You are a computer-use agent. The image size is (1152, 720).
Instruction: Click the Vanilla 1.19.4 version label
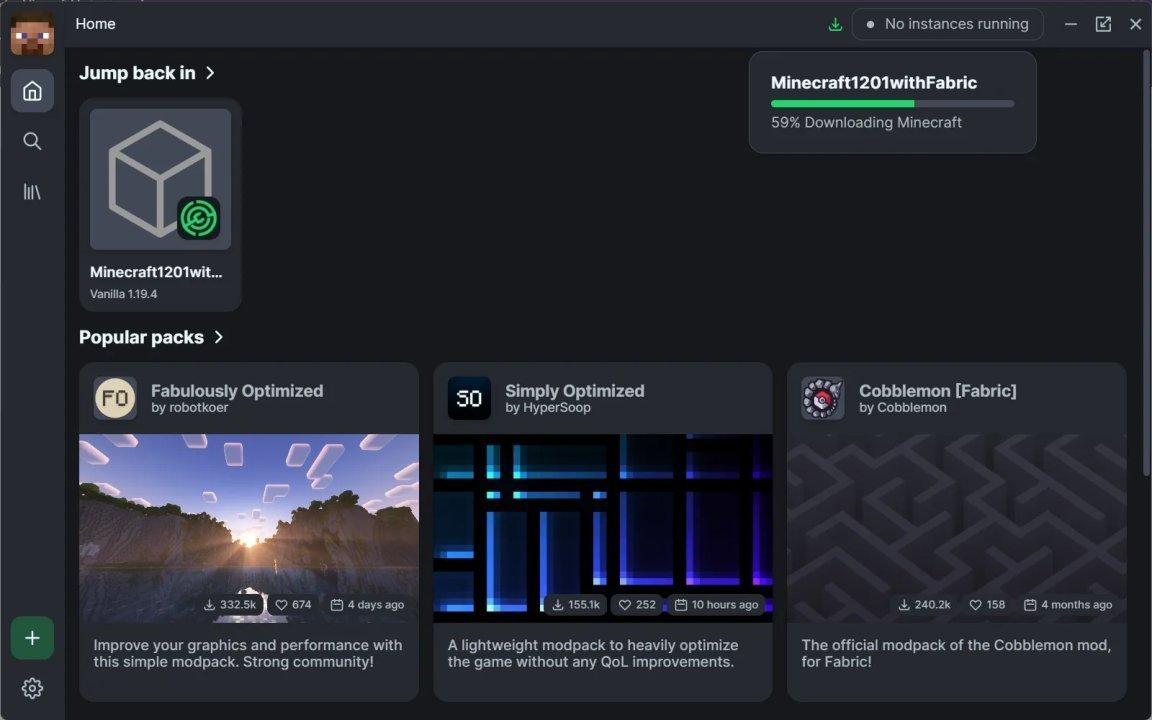pyautogui.click(x=123, y=294)
